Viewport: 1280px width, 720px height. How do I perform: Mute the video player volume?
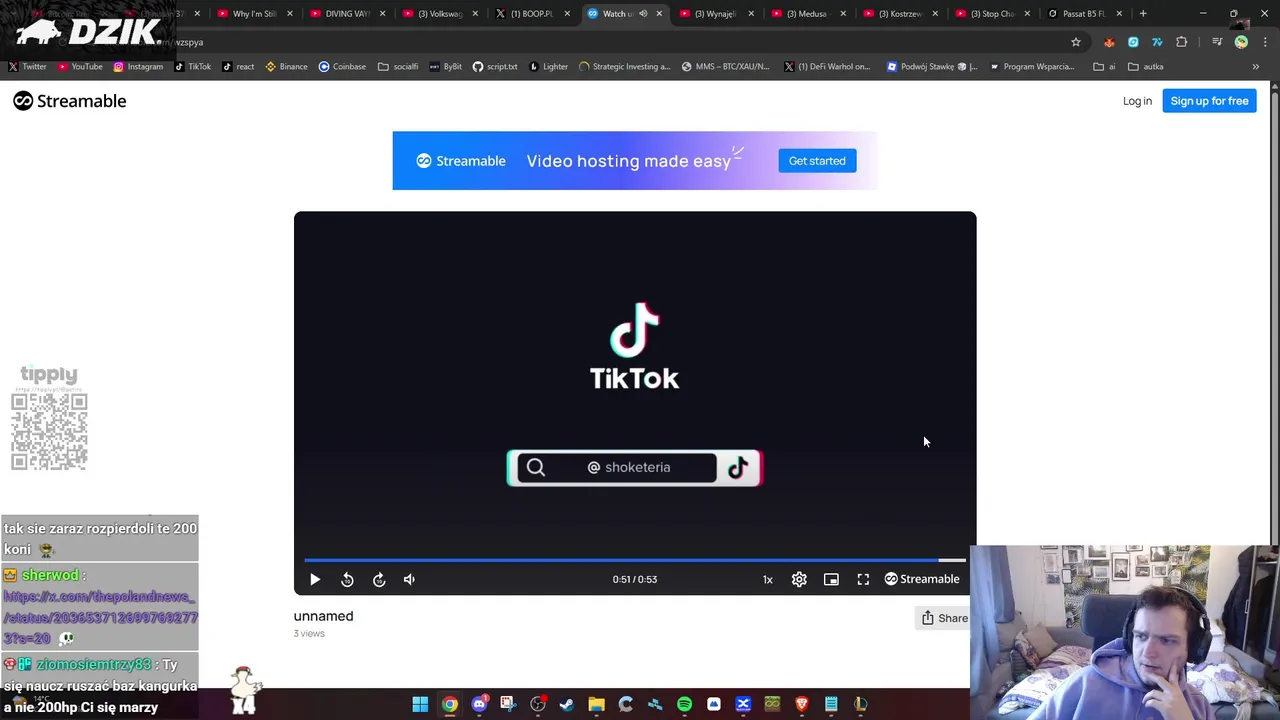point(409,579)
